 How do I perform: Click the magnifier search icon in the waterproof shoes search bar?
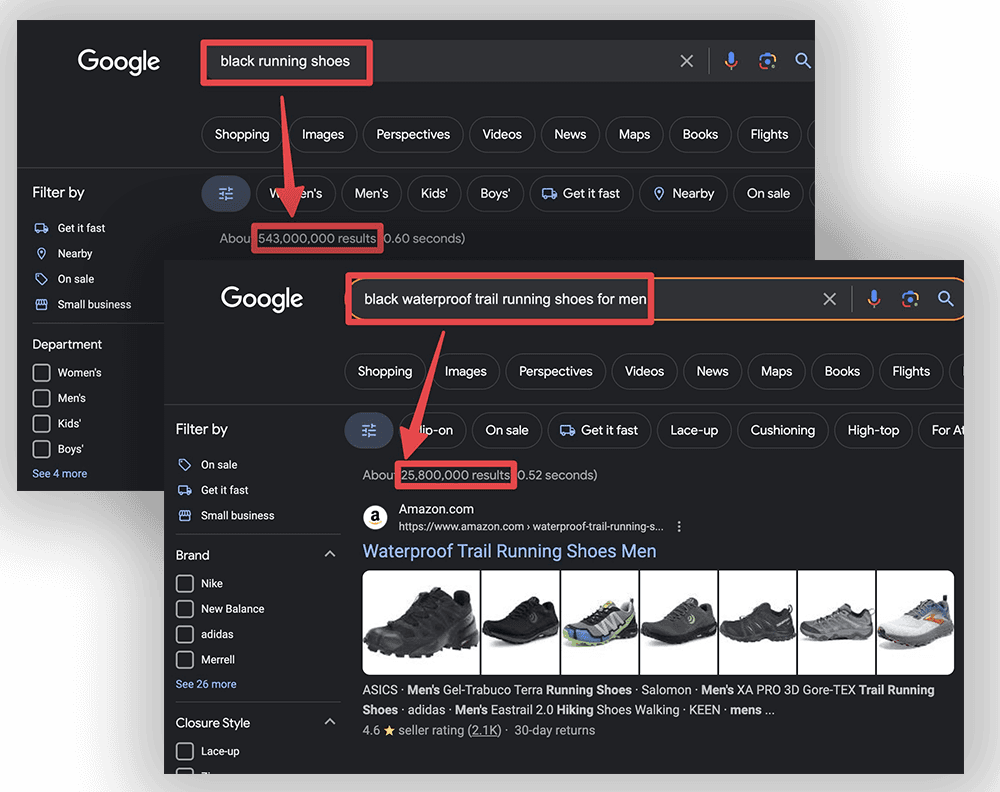pyautogui.click(x=945, y=299)
